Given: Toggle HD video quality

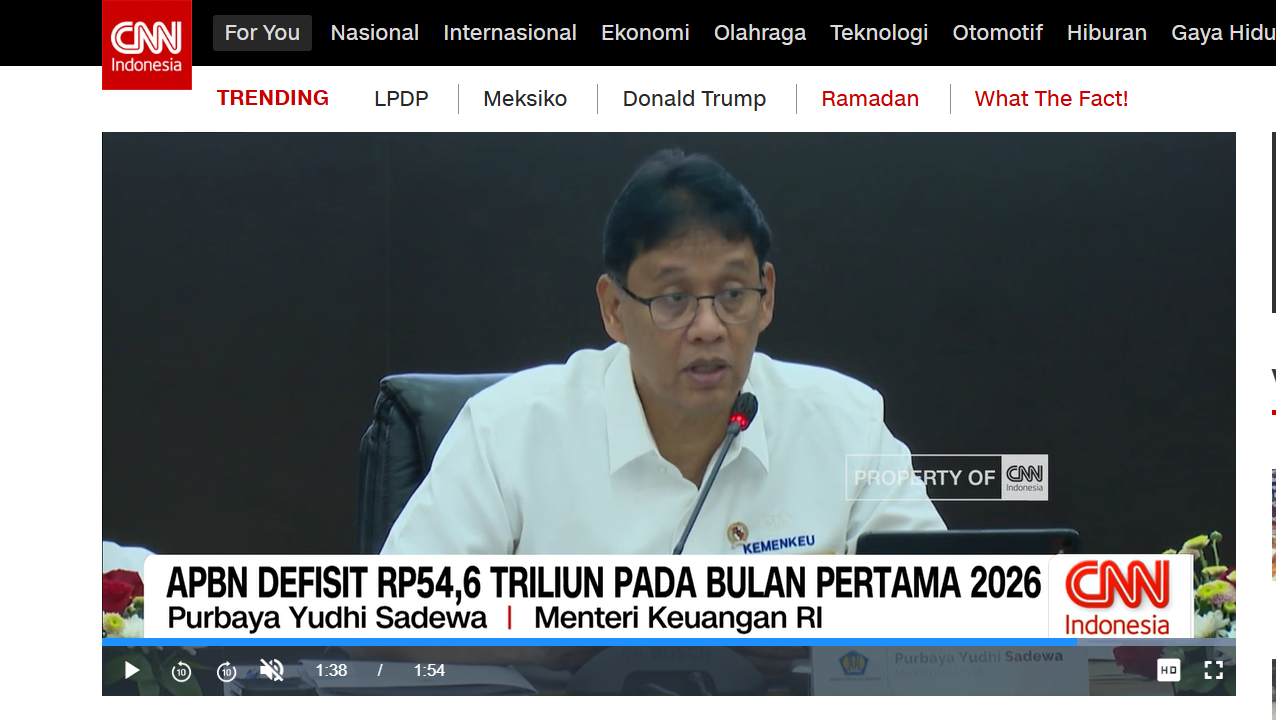Looking at the screenshot, I should click(1168, 670).
